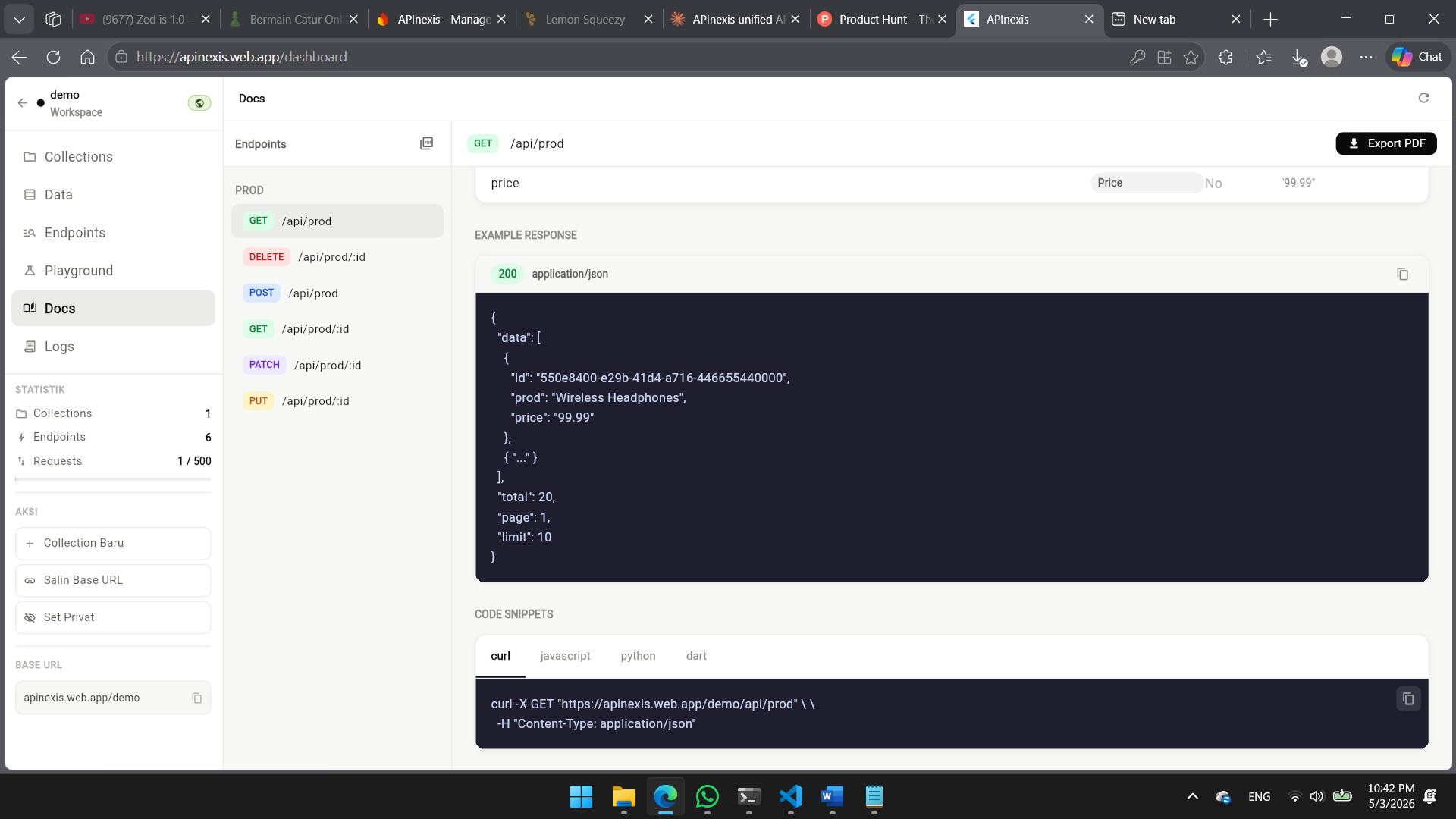The height and width of the screenshot is (819, 1456).
Task: Click Salin Base URL button
Action: [x=113, y=581]
